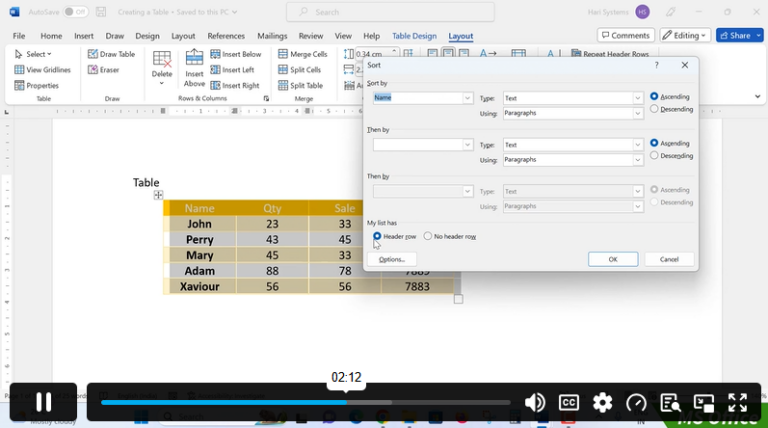This screenshot has width=768, height=428.
Task: Pause the video playback
Action: click(x=43, y=402)
